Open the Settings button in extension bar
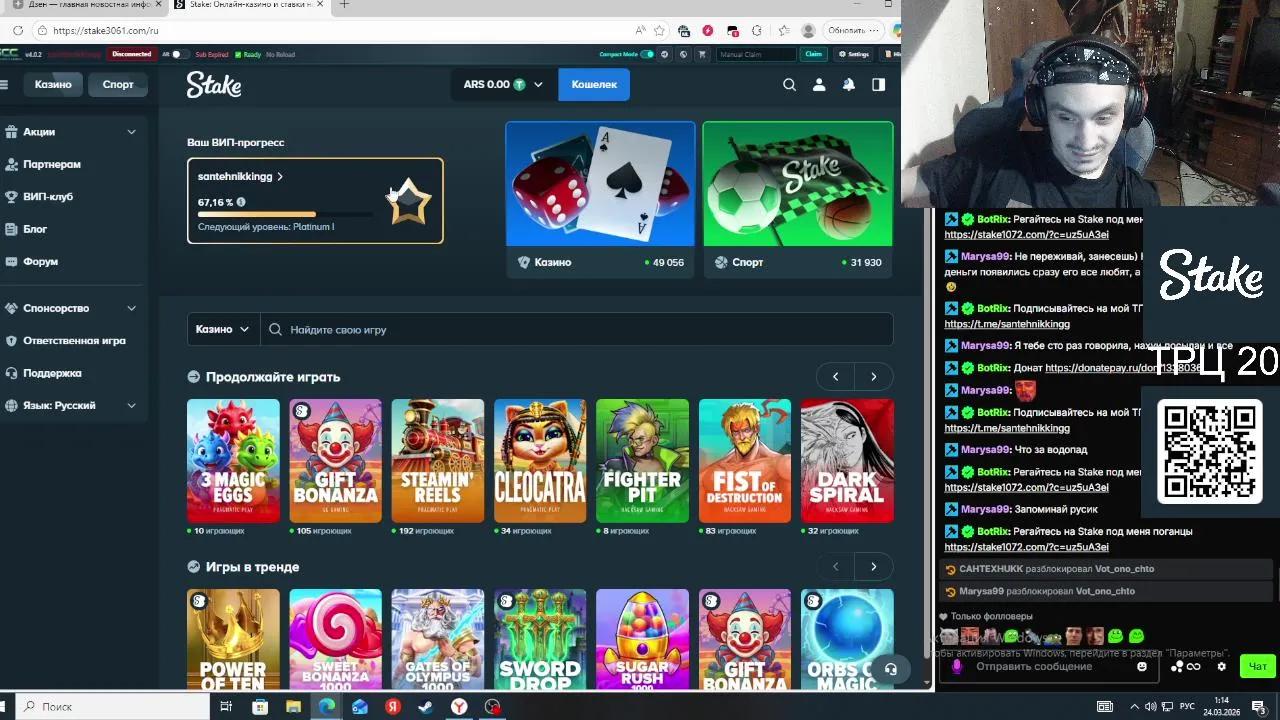 point(854,54)
